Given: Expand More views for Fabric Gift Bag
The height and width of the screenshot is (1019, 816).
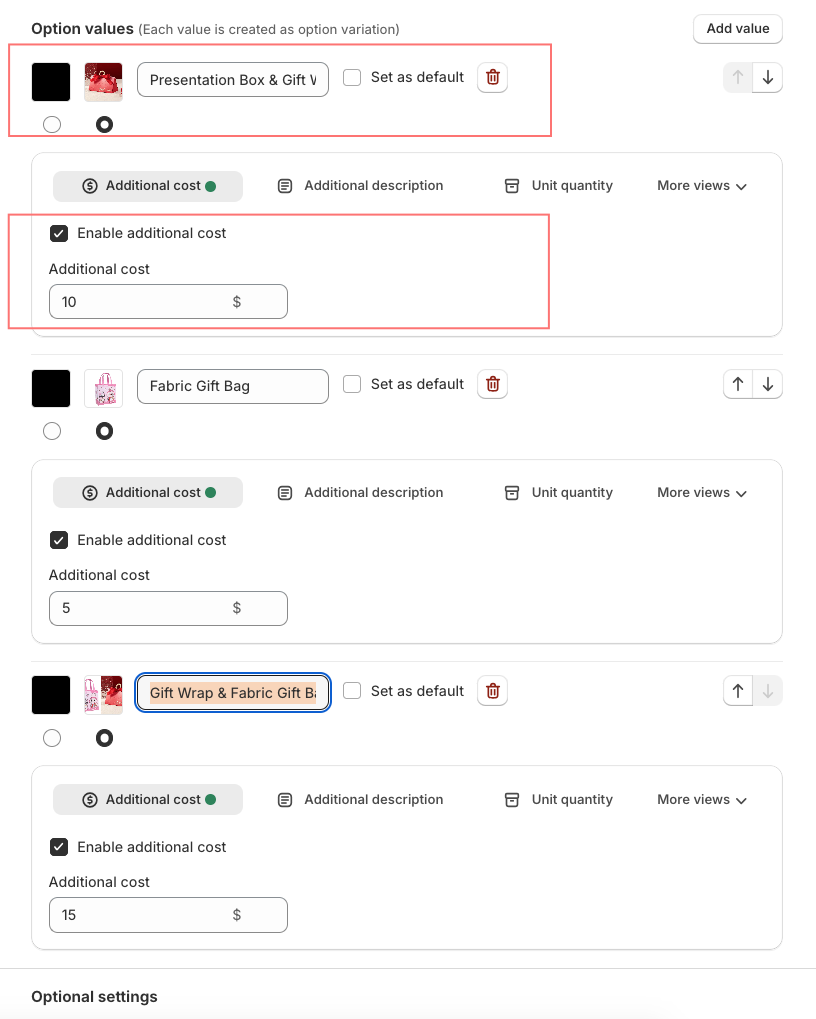Looking at the screenshot, I should (x=702, y=493).
